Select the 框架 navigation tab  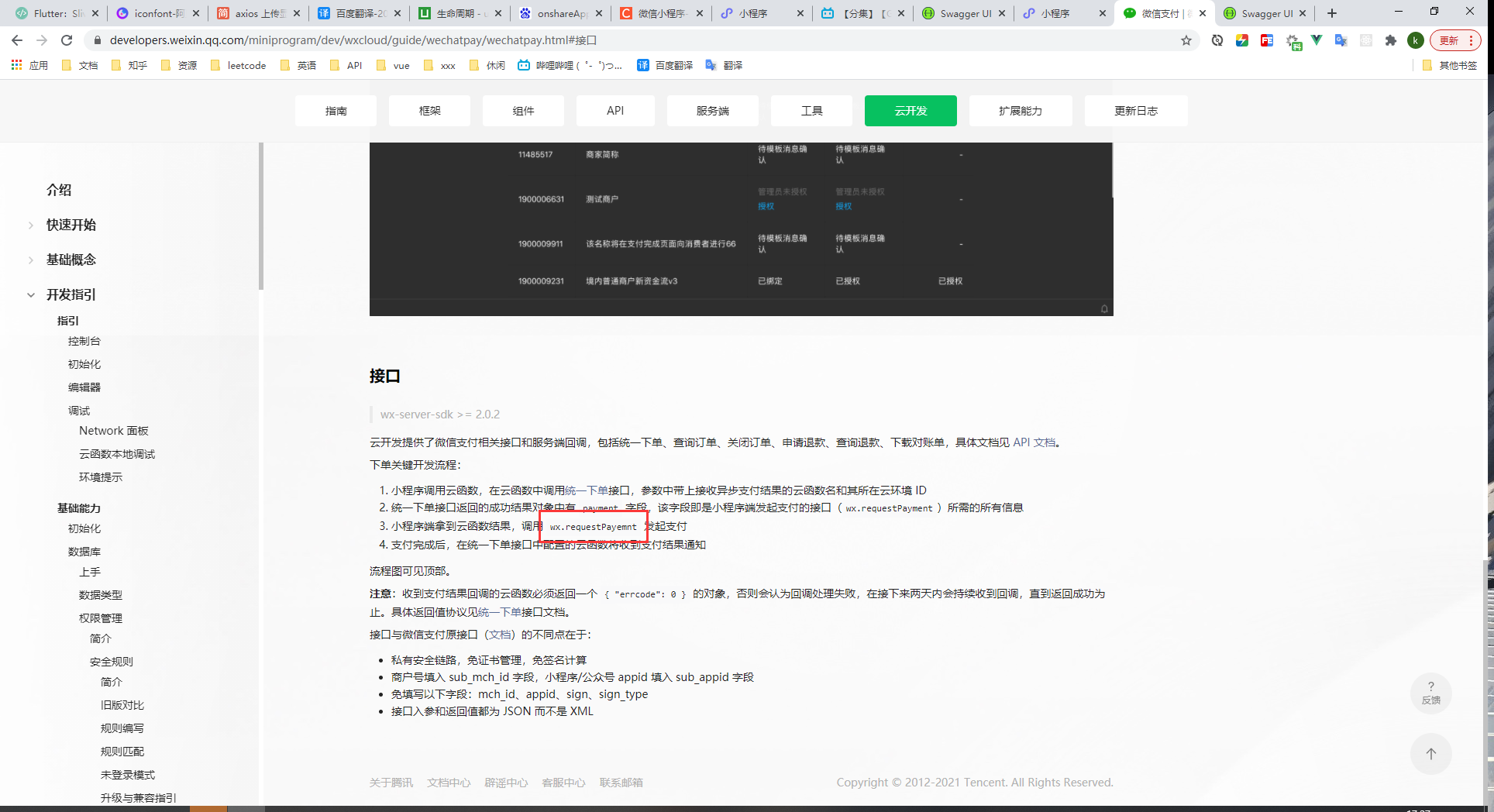tap(429, 111)
